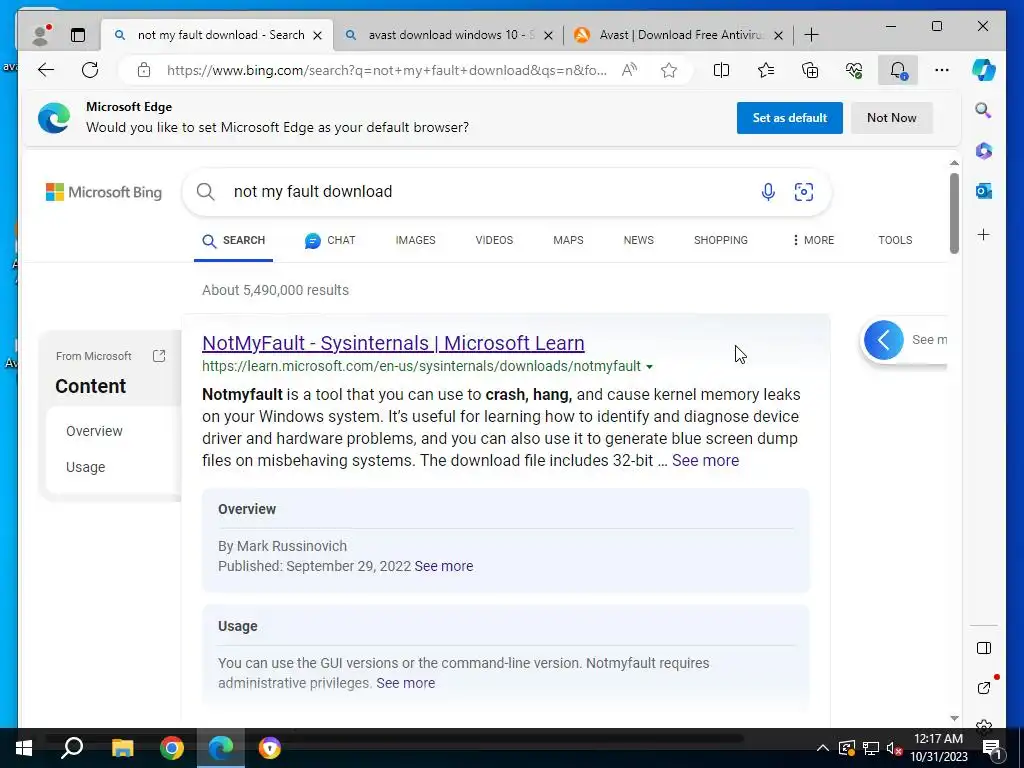The width and height of the screenshot is (1024, 768).
Task: Select the CHAT search tab
Action: point(330,240)
